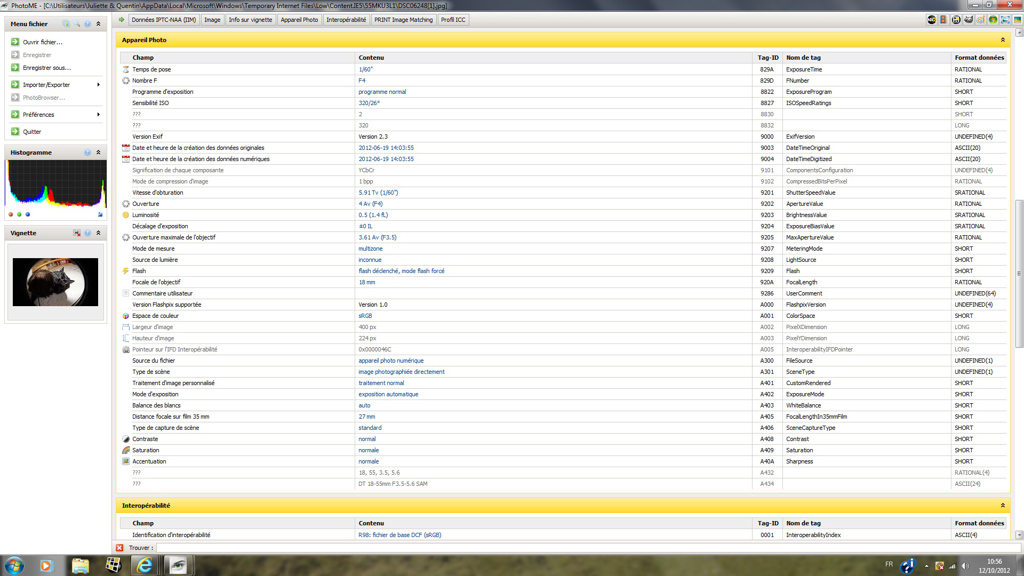The width and height of the screenshot is (1024, 576).
Task: Collapse the Interopérabilité section
Action: coord(1003,506)
